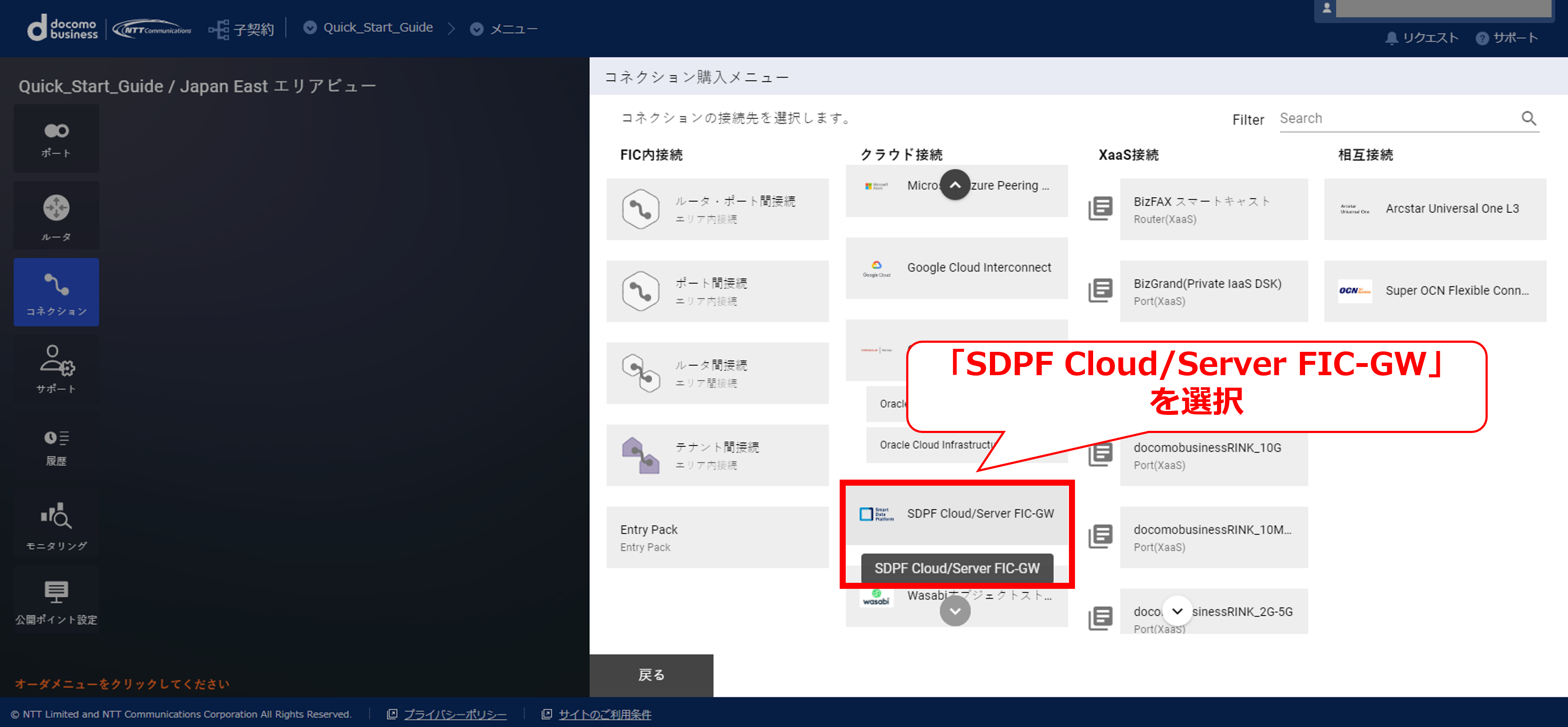Select ルータ間接続 エリア間接続 card
1568x727 pixels.
[717, 373]
